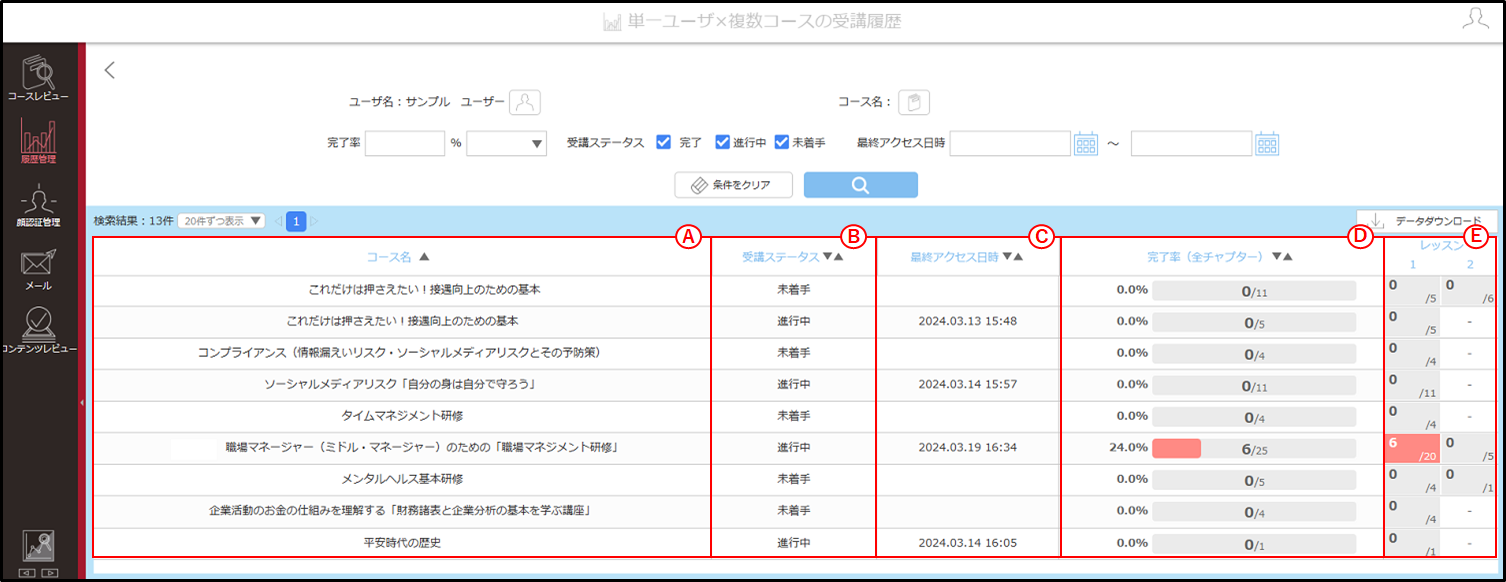The image size is (1506, 582).
Task: Click the 企業活動のお金の仕組み course name
Action: coord(402,511)
